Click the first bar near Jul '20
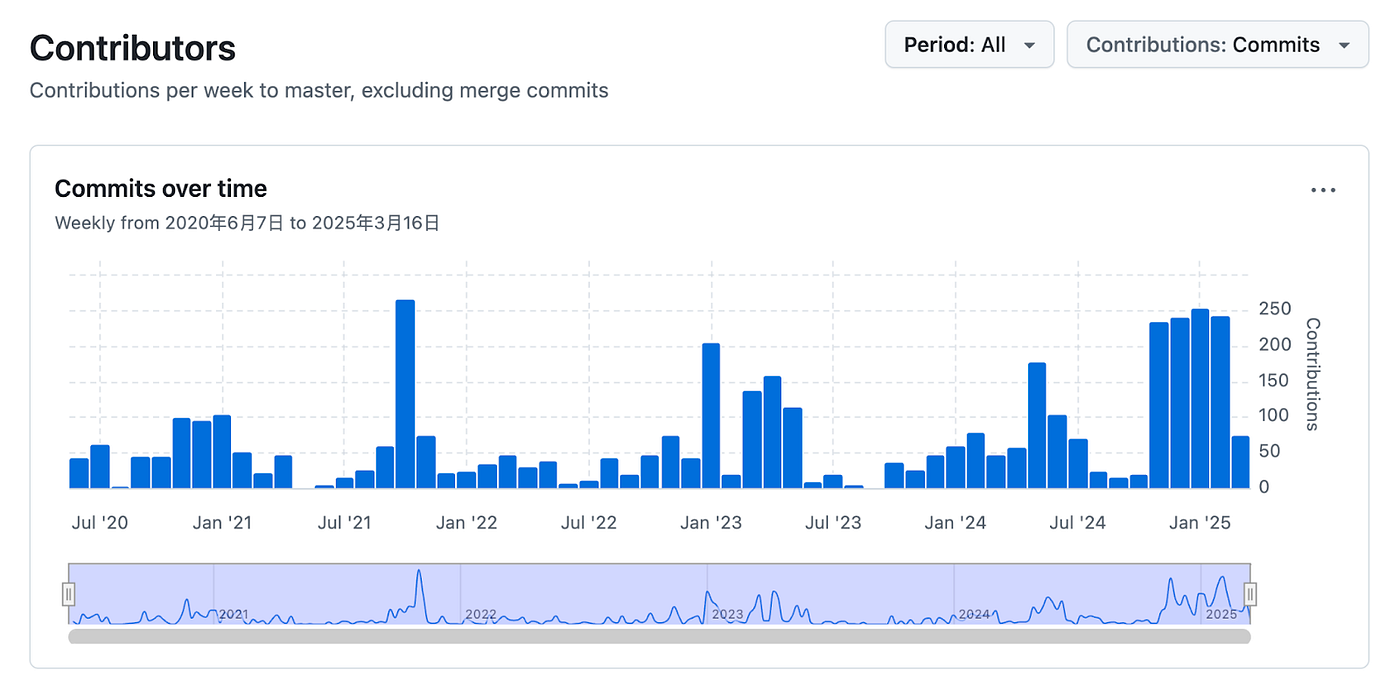The height and width of the screenshot is (678, 1400). [x=79, y=473]
